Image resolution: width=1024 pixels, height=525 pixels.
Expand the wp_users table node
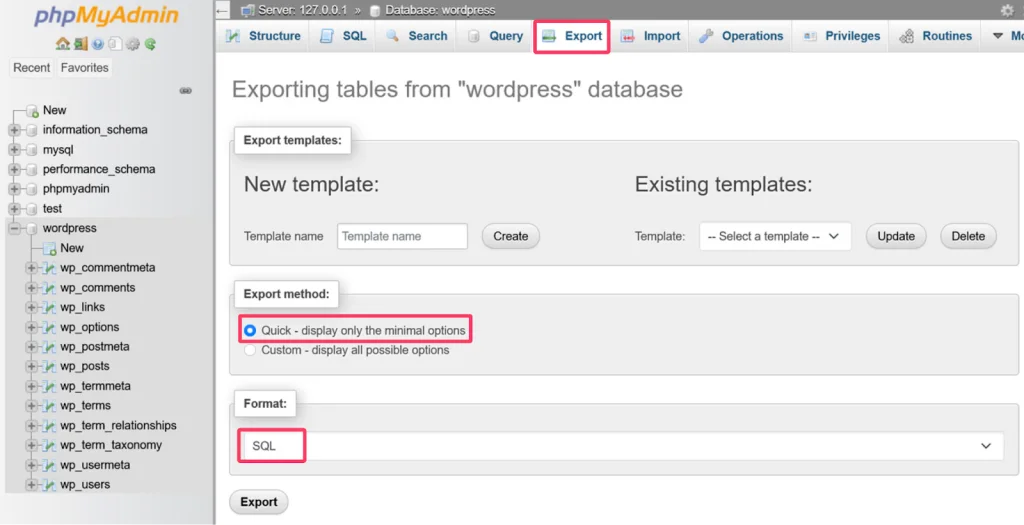point(31,485)
